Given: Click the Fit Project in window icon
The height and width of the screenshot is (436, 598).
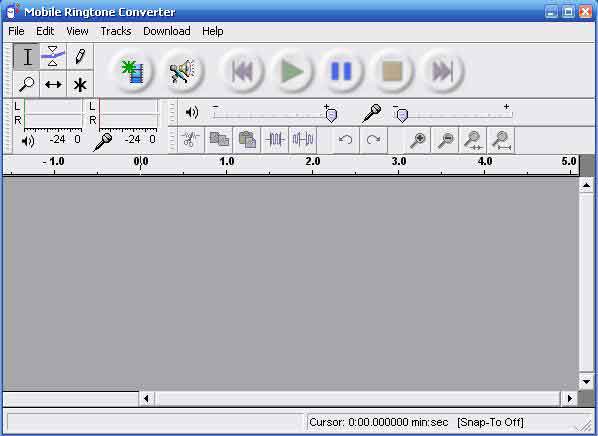Looking at the screenshot, I should pyautogui.click(x=502, y=140).
